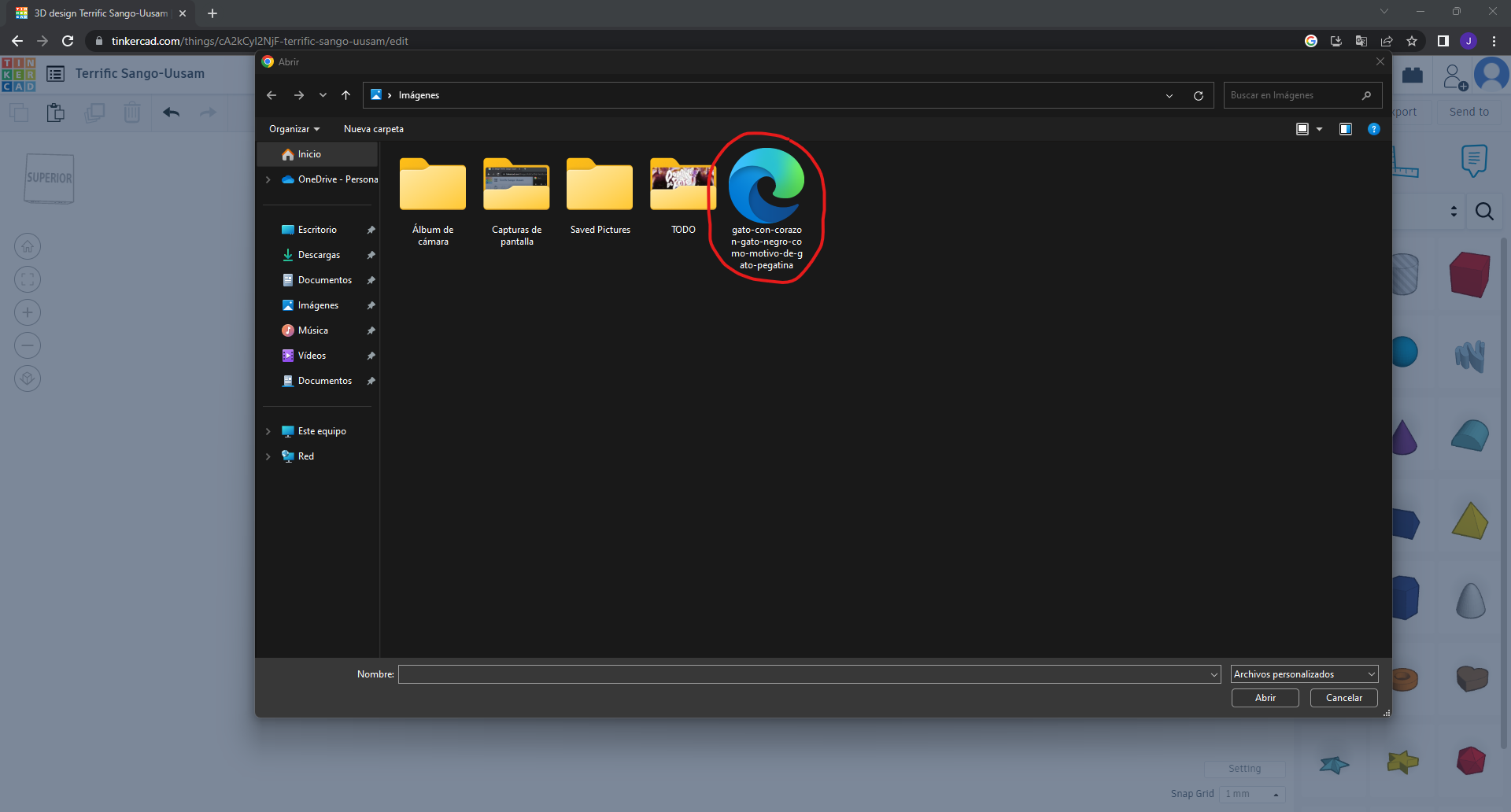Open the Chrome address bar URL
The image size is (1511, 812).
pos(260,41)
